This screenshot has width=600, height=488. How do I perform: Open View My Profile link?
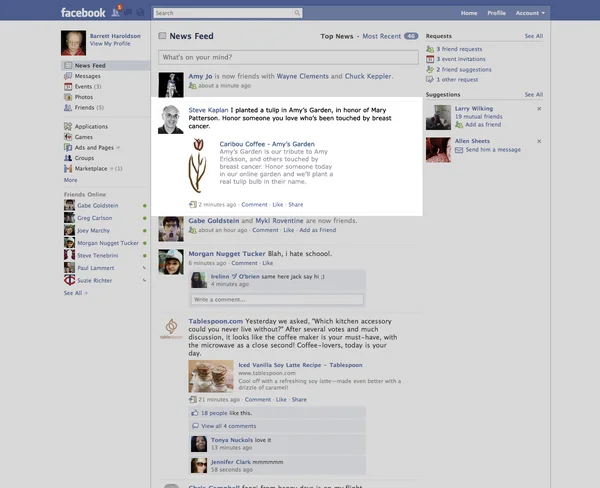[x=110, y=44]
